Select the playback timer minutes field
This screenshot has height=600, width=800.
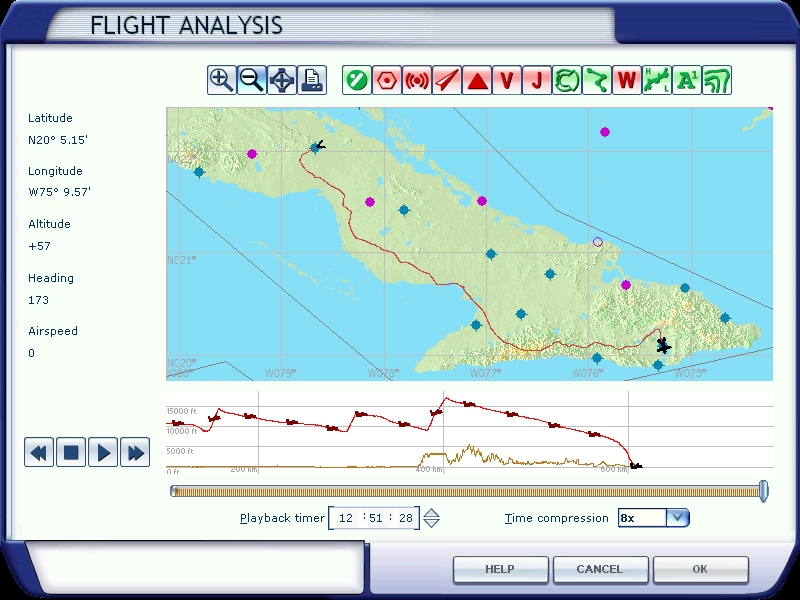(376, 518)
